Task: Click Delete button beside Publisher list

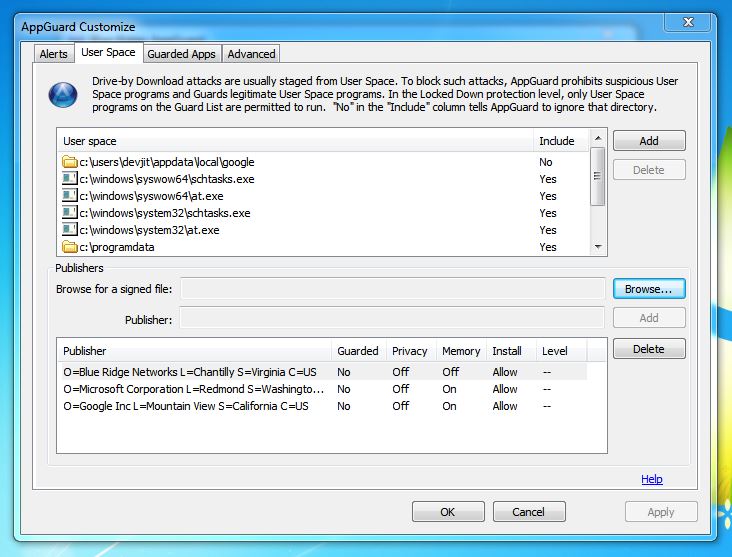Action: tap(649, 349)
